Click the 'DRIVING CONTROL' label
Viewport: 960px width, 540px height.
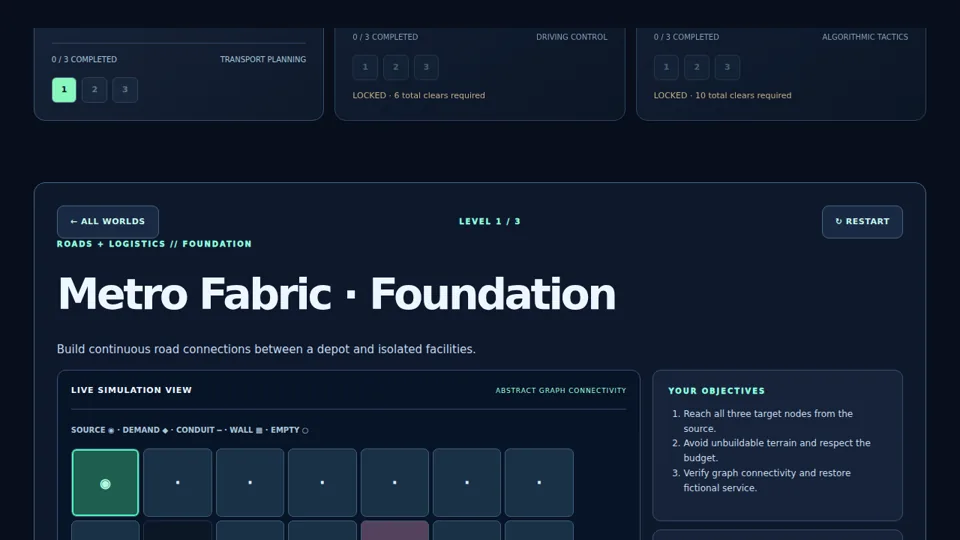click(x=572, y=37)
